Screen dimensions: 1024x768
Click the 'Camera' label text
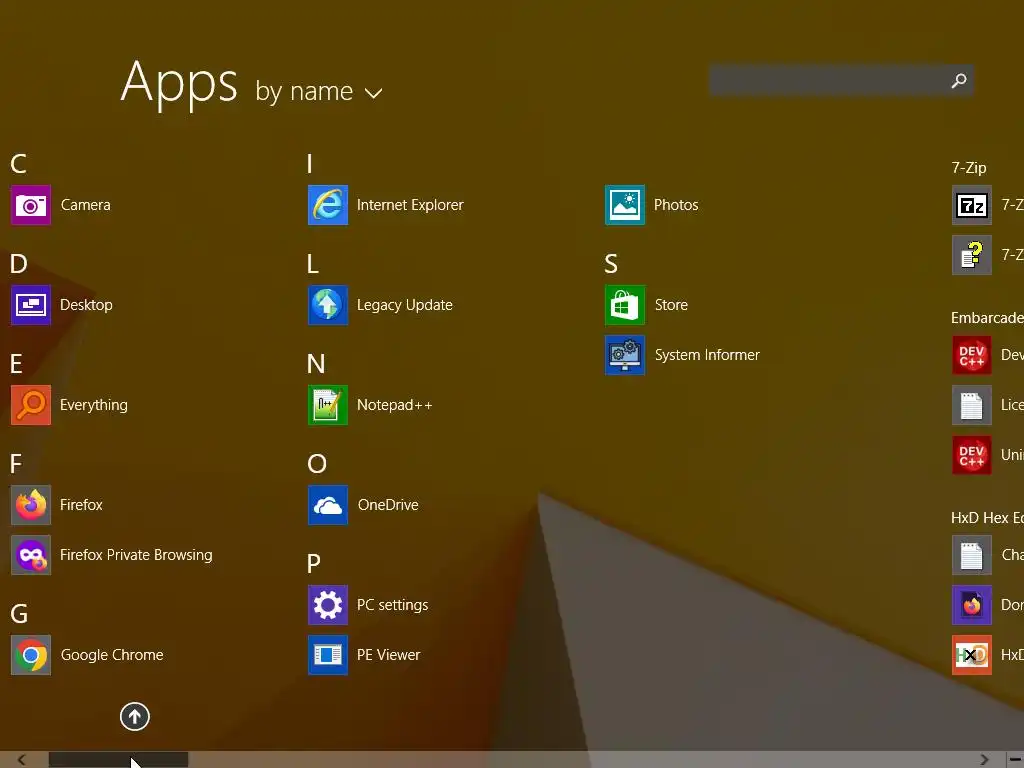pyautogui.click(x=86, y=205)
